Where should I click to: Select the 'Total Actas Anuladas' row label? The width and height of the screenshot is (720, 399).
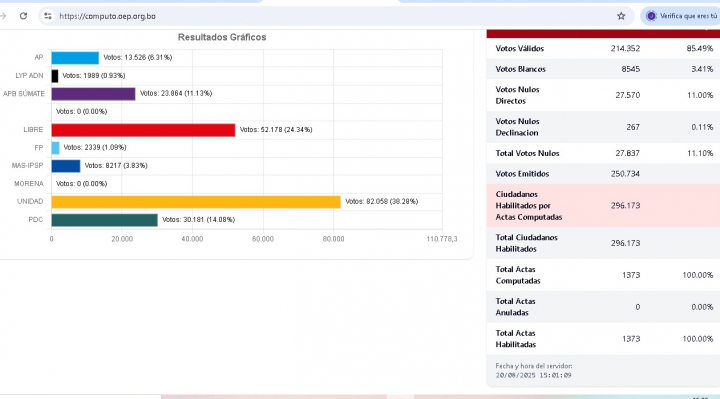click(x=516, y=307)
